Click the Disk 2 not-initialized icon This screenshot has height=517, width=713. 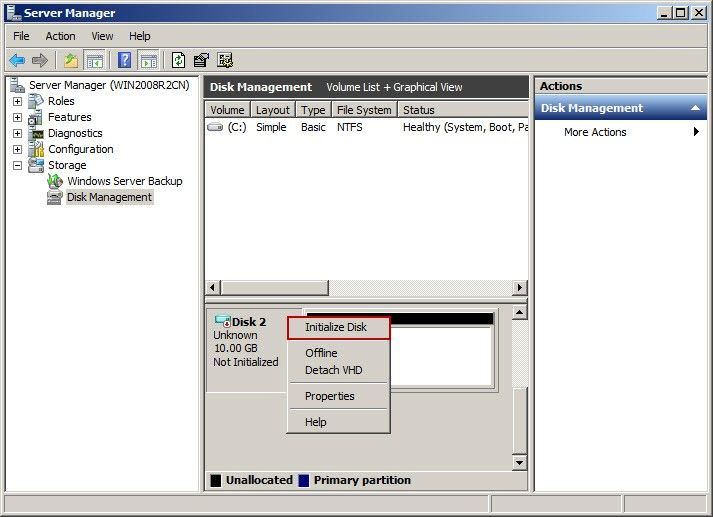point(222,321)
